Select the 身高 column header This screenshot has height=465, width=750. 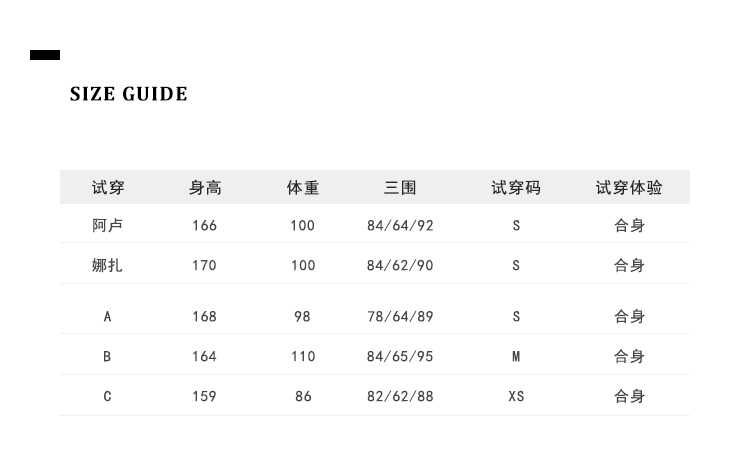tap(205, 187)
